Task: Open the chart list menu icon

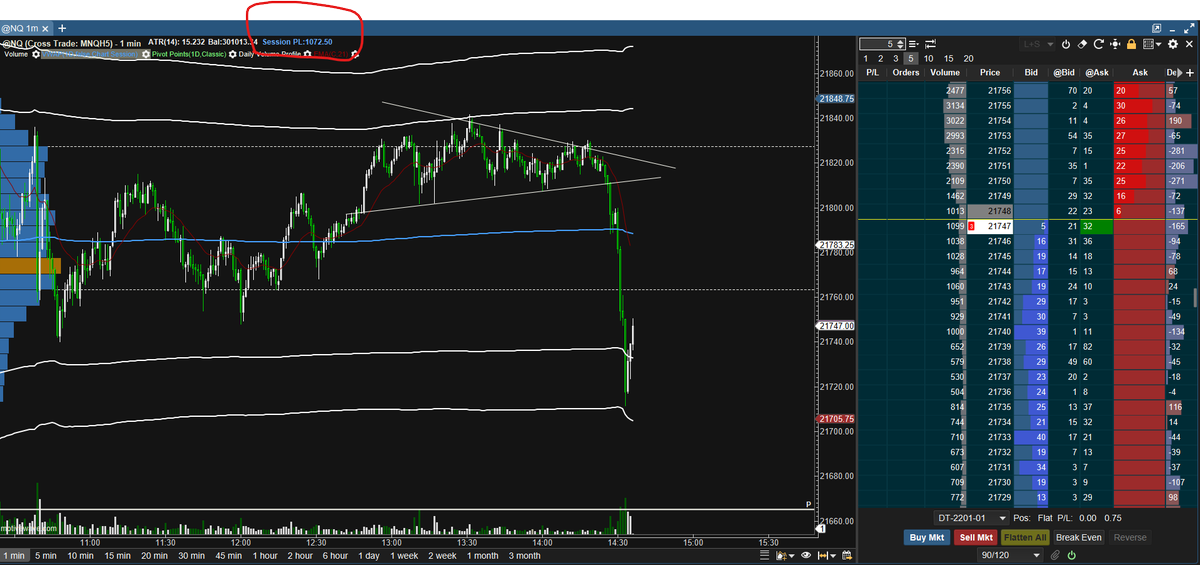Action: [764, 555]
